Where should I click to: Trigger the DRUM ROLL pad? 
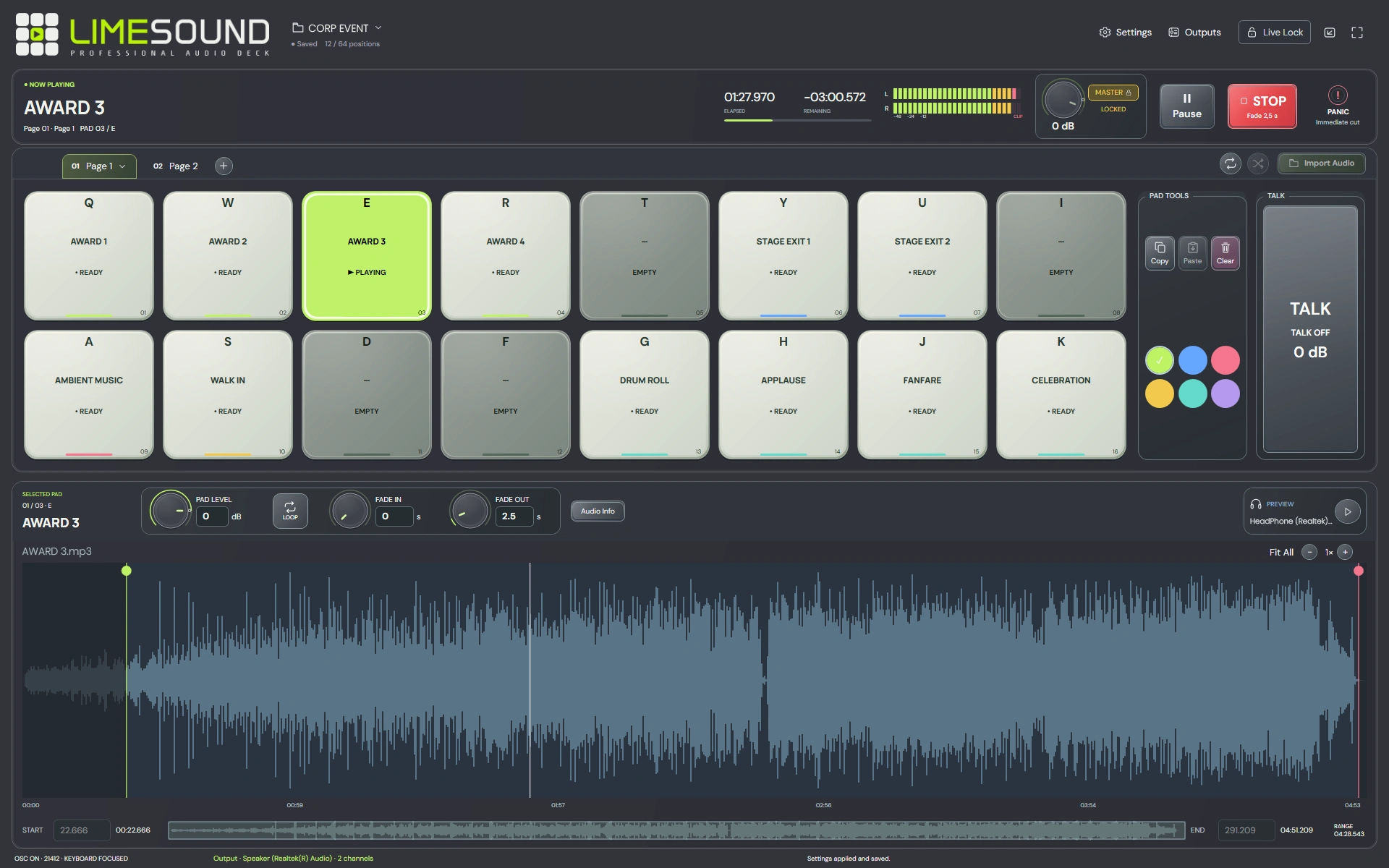(x=645, y=394)
